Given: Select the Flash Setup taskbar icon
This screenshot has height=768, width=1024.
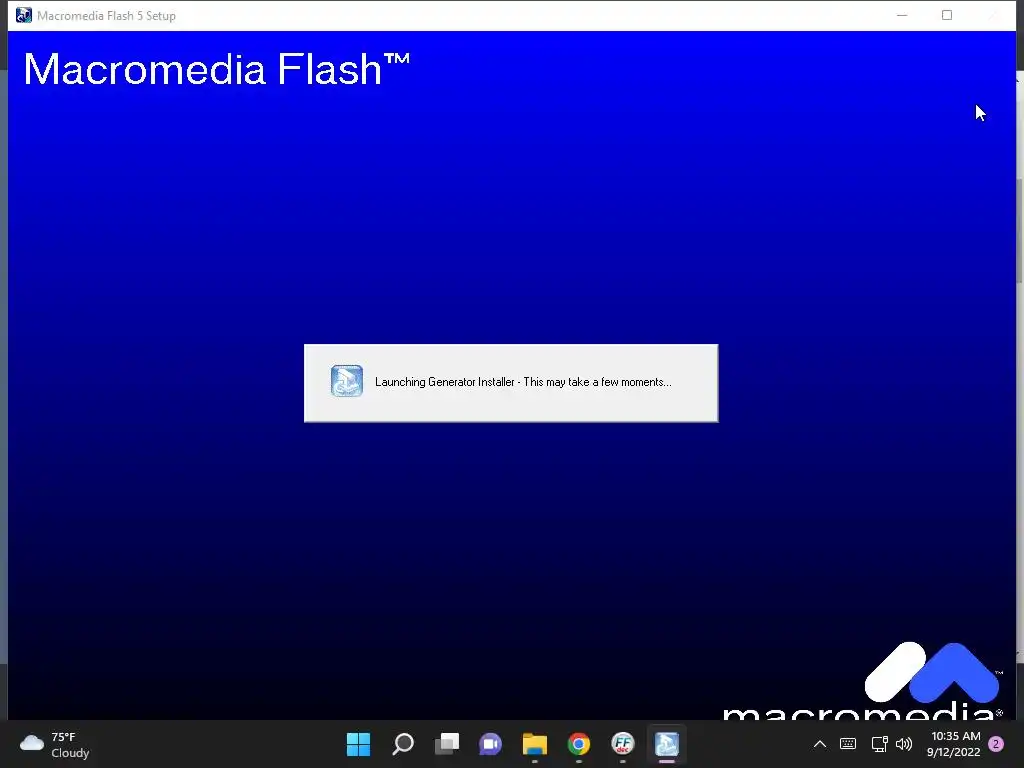Looking at the screenshot, I should tap(667, 744).
